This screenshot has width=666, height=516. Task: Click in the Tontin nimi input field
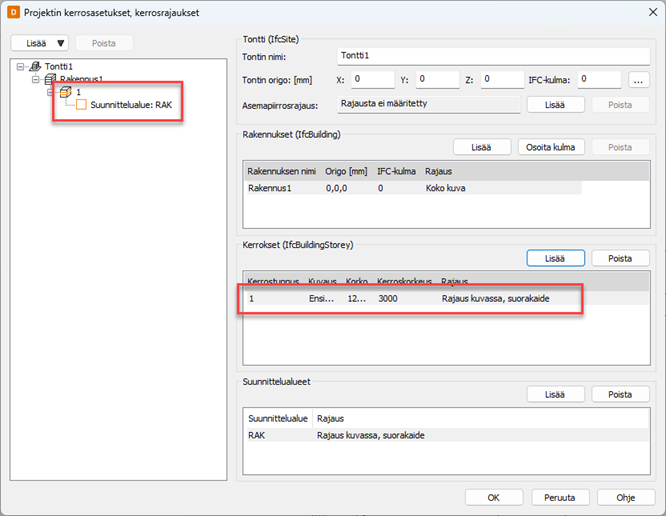492,57
